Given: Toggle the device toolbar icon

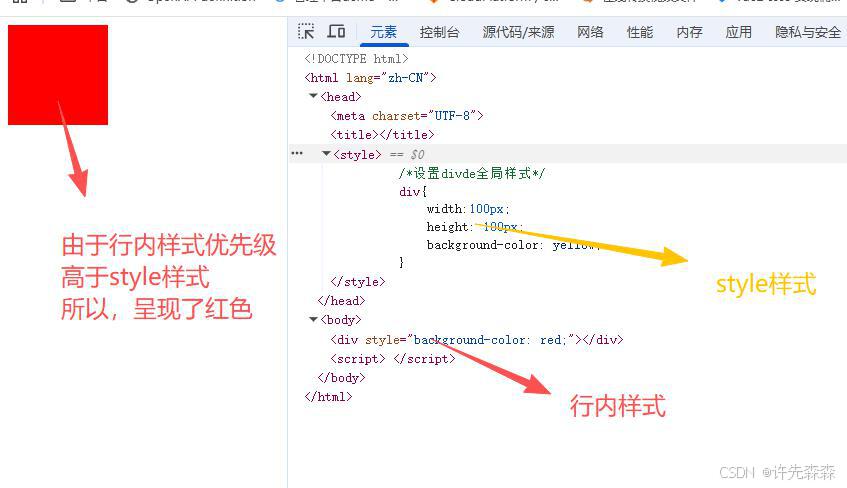Looking at the screenshot, I should tap(337, 31).
